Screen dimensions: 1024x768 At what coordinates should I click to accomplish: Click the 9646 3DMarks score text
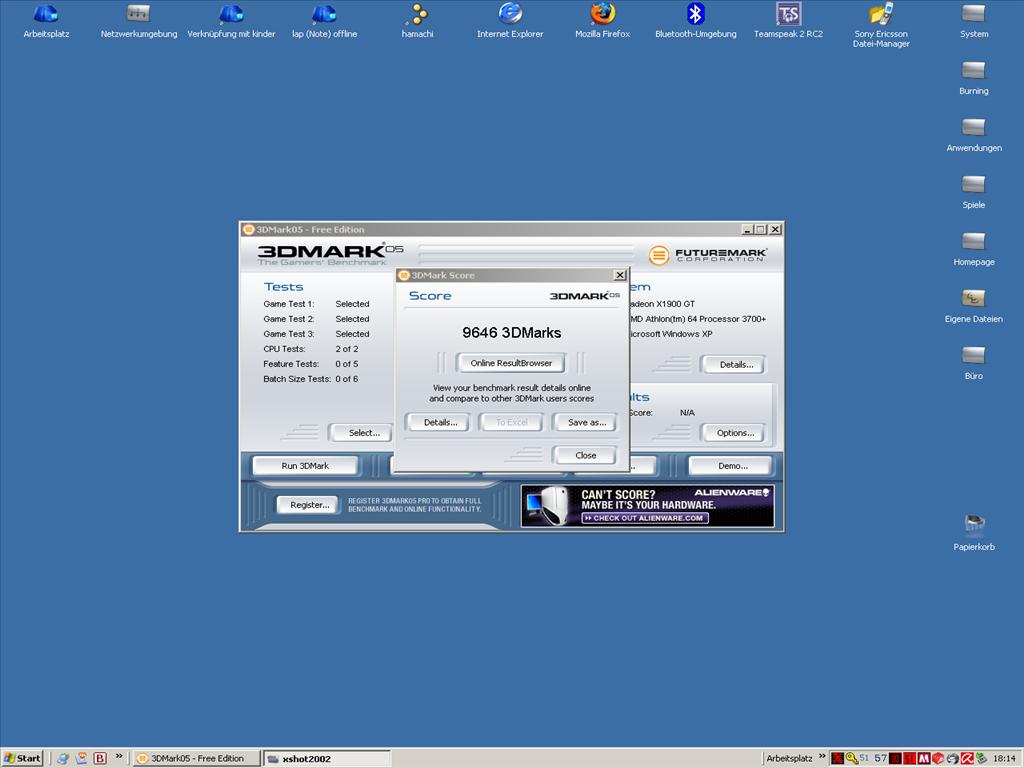511,332
